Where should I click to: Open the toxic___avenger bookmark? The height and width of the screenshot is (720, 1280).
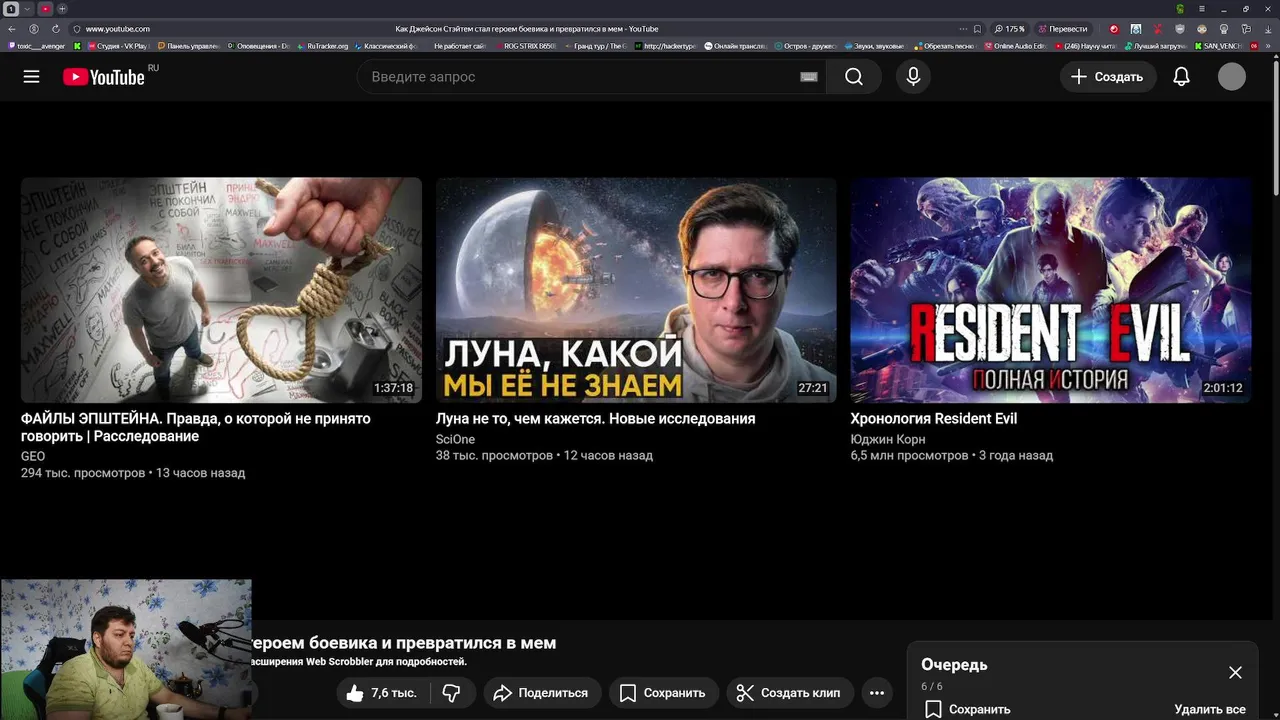pyautogui.click(x=38, y=46)
